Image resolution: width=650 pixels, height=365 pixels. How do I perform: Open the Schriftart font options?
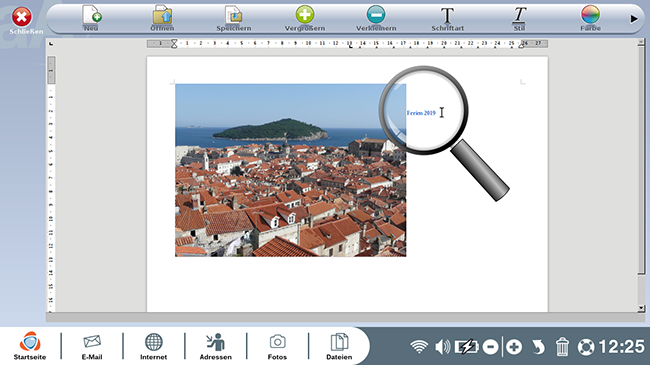coord(447,19)
